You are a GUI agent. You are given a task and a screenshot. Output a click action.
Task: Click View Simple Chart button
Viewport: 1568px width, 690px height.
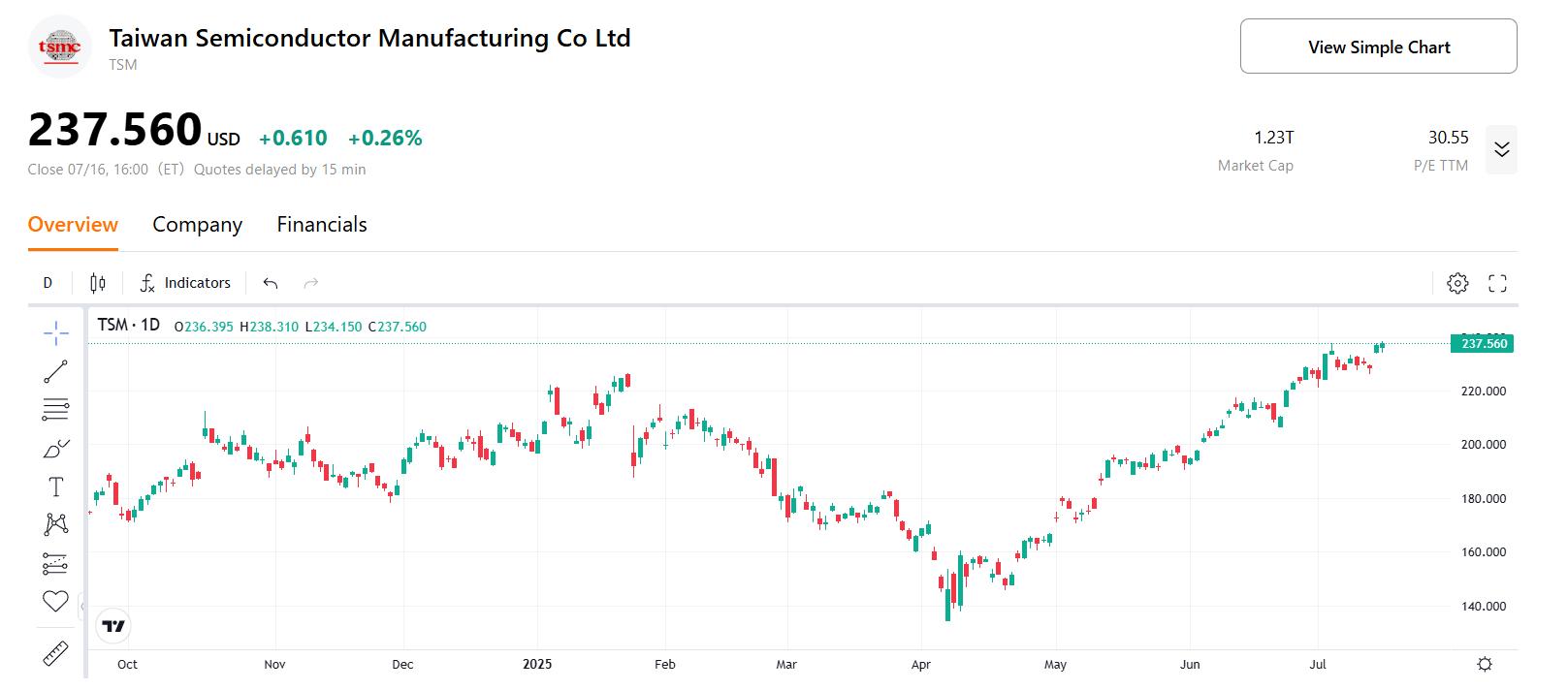tap(1377, 46)
